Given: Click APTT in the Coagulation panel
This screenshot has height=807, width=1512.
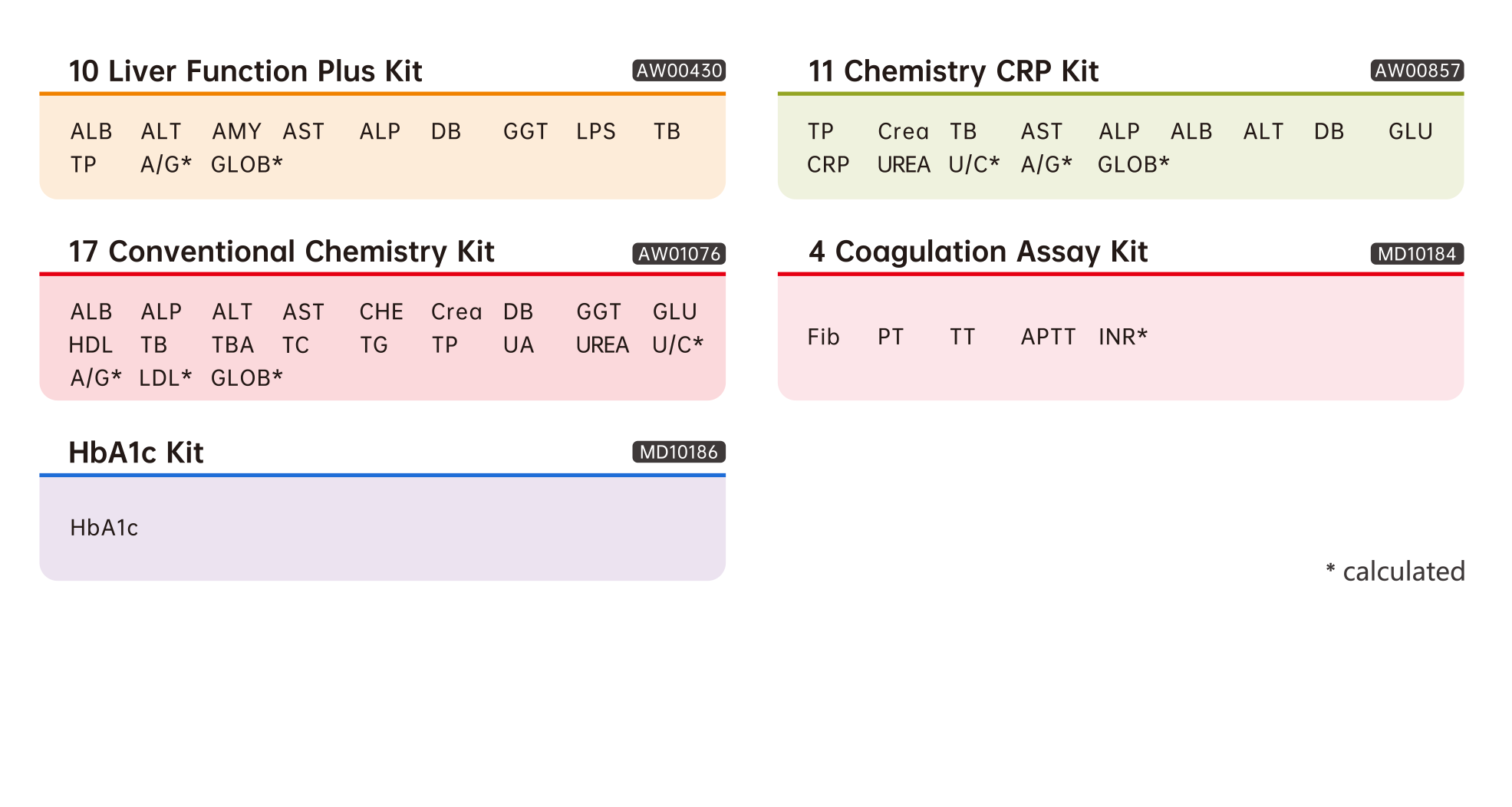Looking at the screenshot, I should 1048,338.
